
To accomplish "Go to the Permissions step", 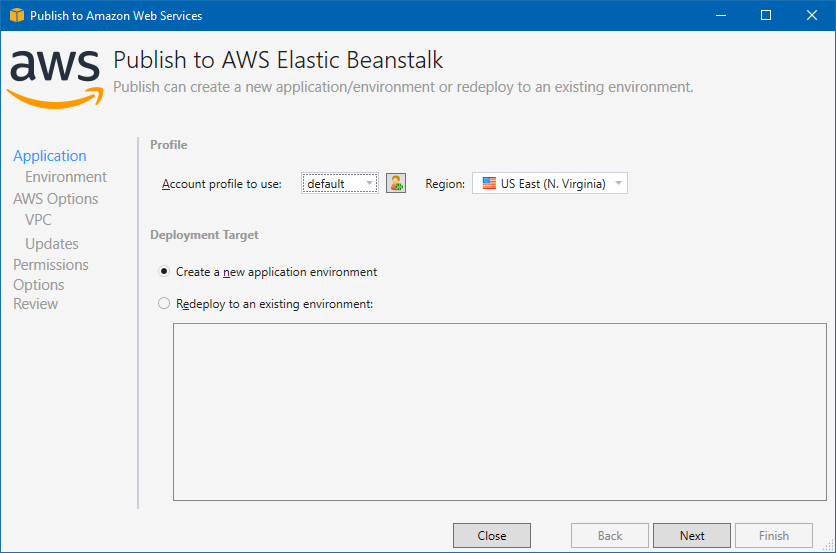I will (51, 265).
